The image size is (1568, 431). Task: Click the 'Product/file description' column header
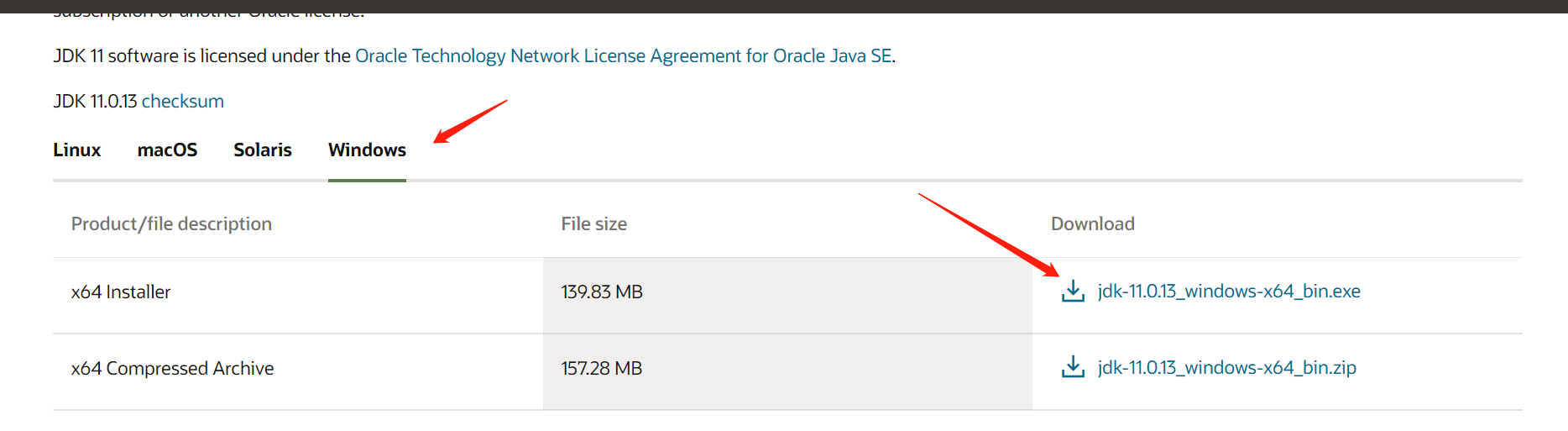(x=171, y=224)
